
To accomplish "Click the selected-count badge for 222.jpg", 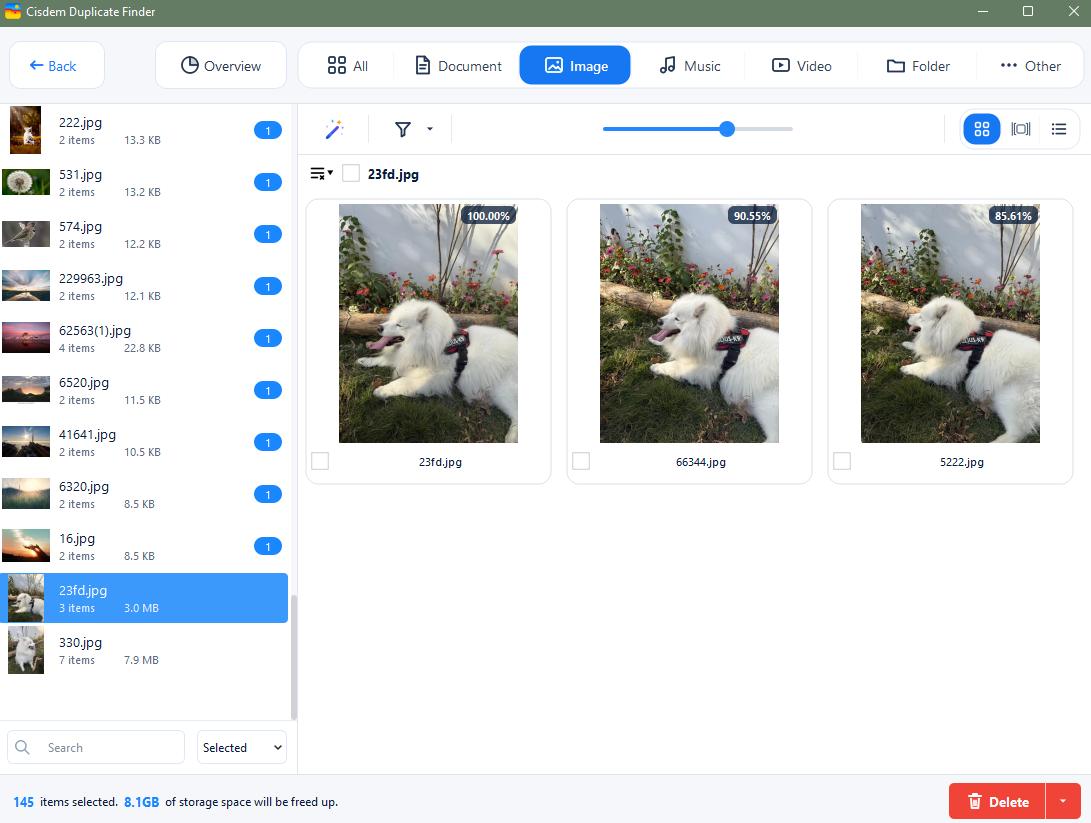I will (268, 130).
